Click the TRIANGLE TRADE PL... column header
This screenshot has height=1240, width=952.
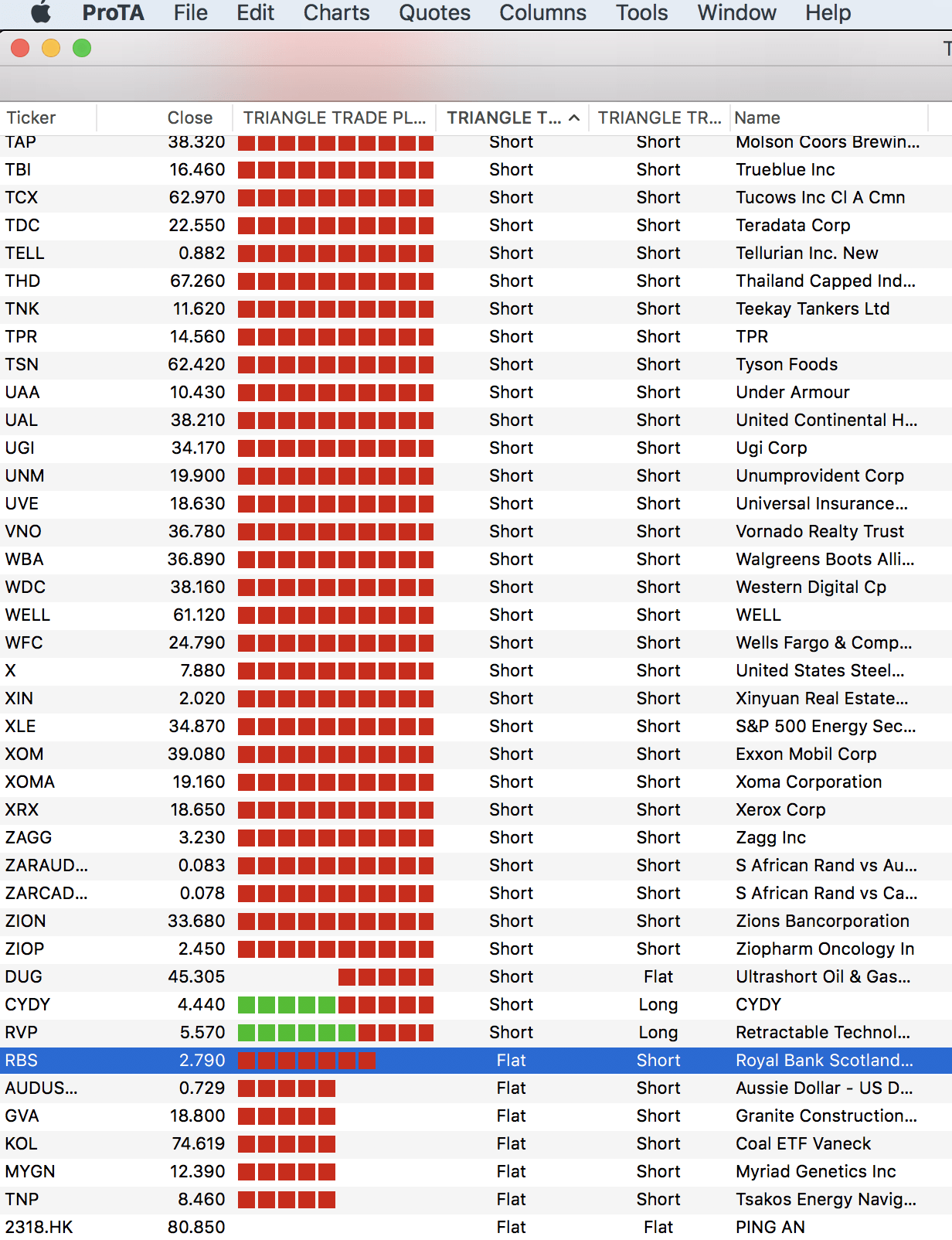(x=335, y=118)
